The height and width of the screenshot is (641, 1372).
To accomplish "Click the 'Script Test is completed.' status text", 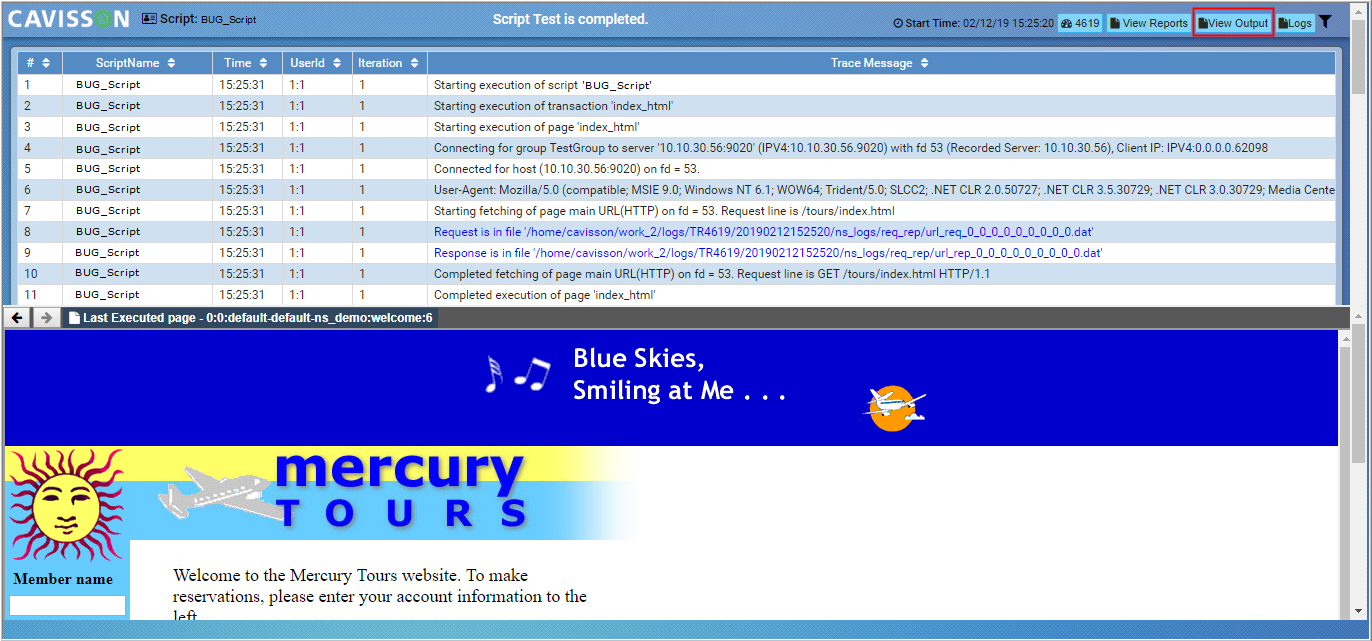I will [570, 19].
